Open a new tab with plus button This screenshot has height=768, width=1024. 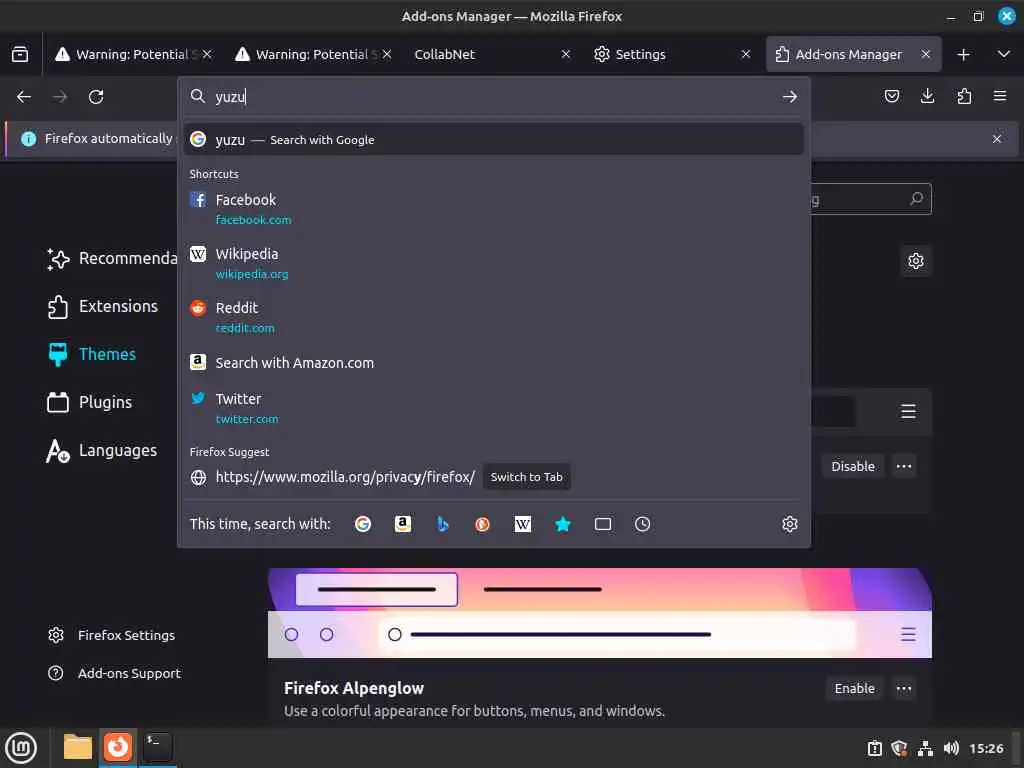(x=963, y=54)
